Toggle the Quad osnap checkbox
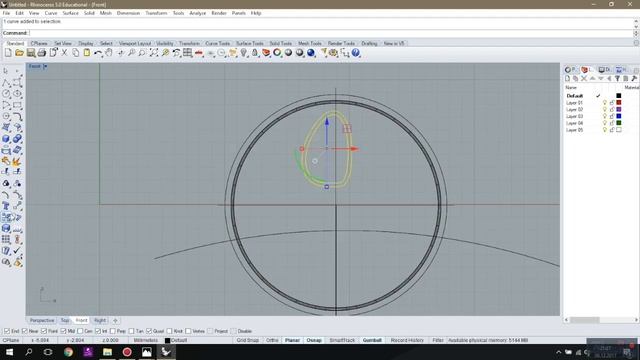Image resolution: width=640 pixels, height=360 pixels. click(x=149, y=331)
